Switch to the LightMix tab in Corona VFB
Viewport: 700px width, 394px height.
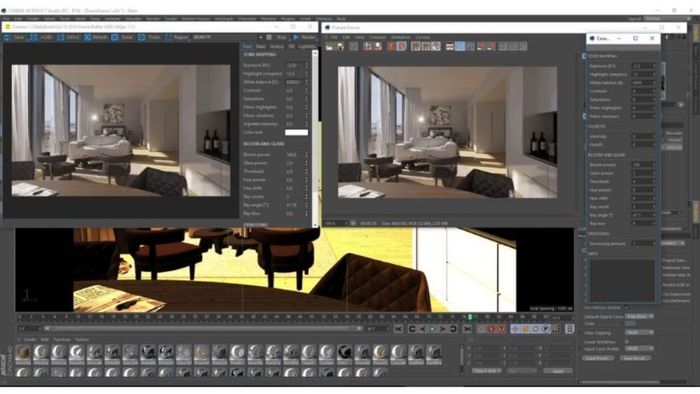pos(307,46)
